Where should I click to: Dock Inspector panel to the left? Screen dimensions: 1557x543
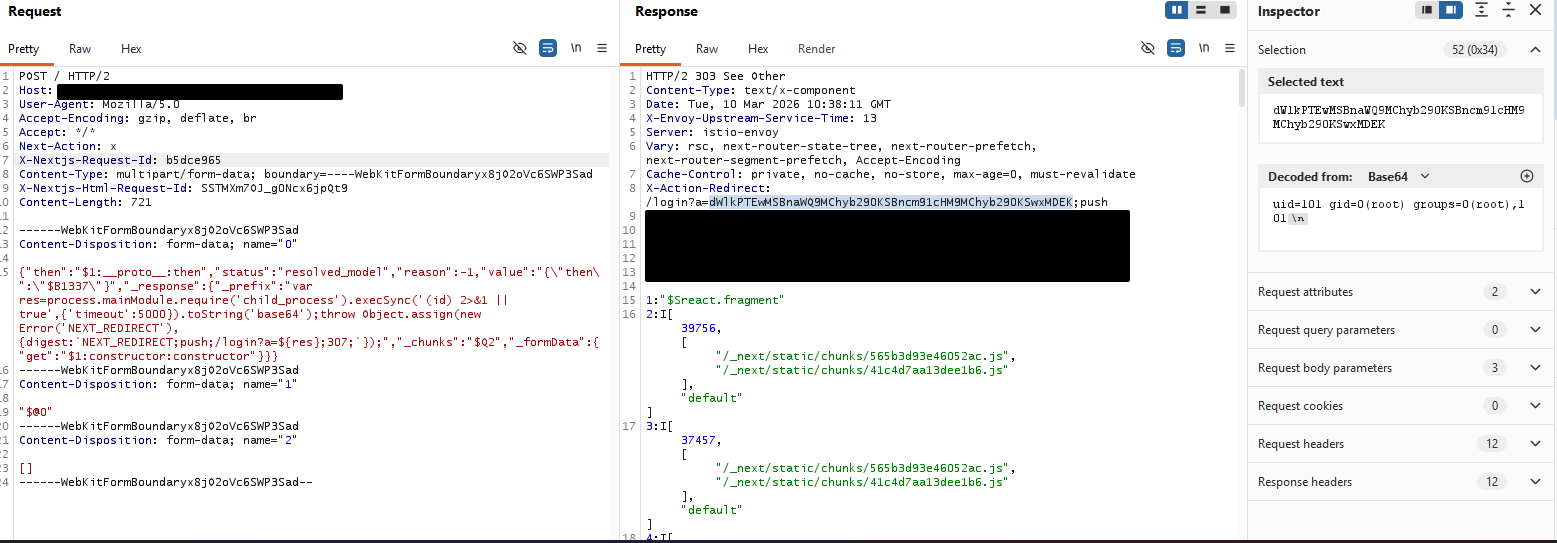click(1427, 10)
